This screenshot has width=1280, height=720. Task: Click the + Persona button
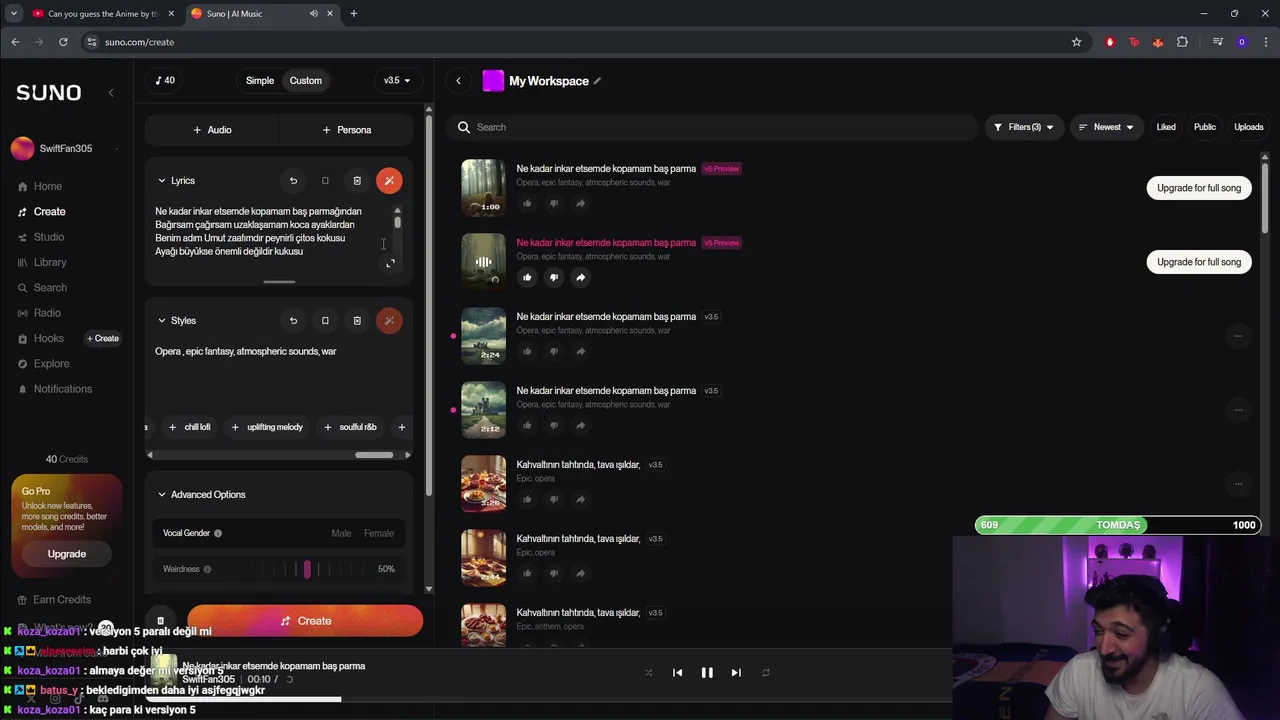tap(346, 130)
